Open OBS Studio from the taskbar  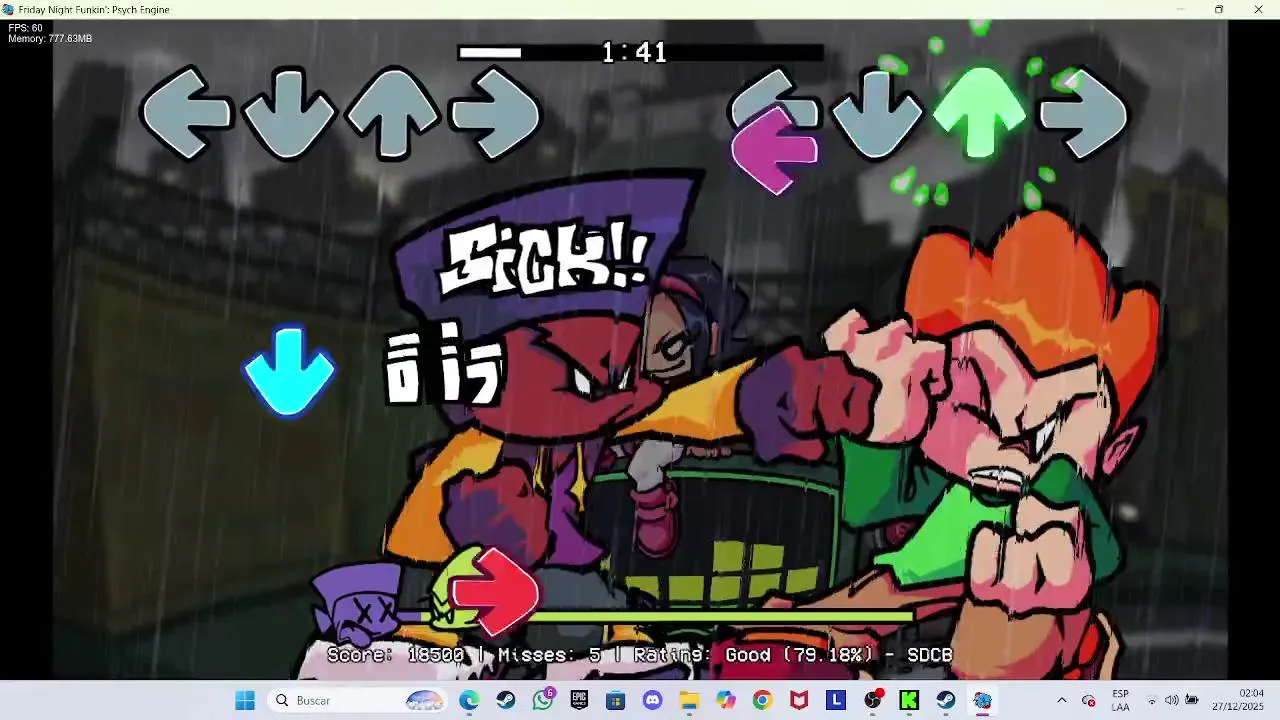point(873,700)
